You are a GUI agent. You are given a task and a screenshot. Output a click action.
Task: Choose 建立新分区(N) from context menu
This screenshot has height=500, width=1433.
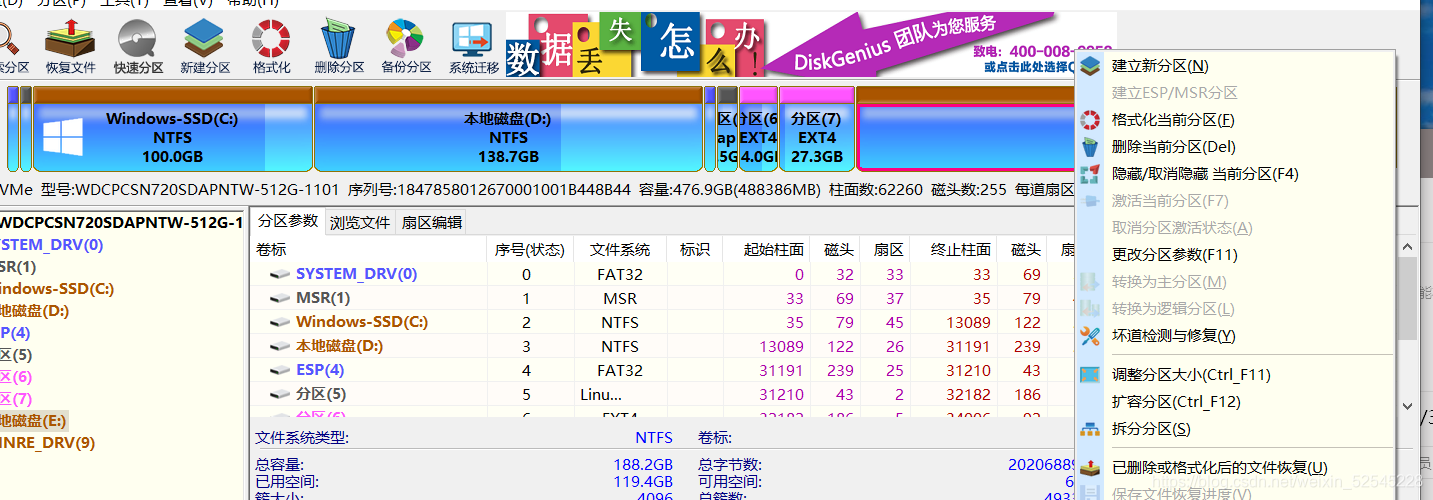click(1160, 66)
